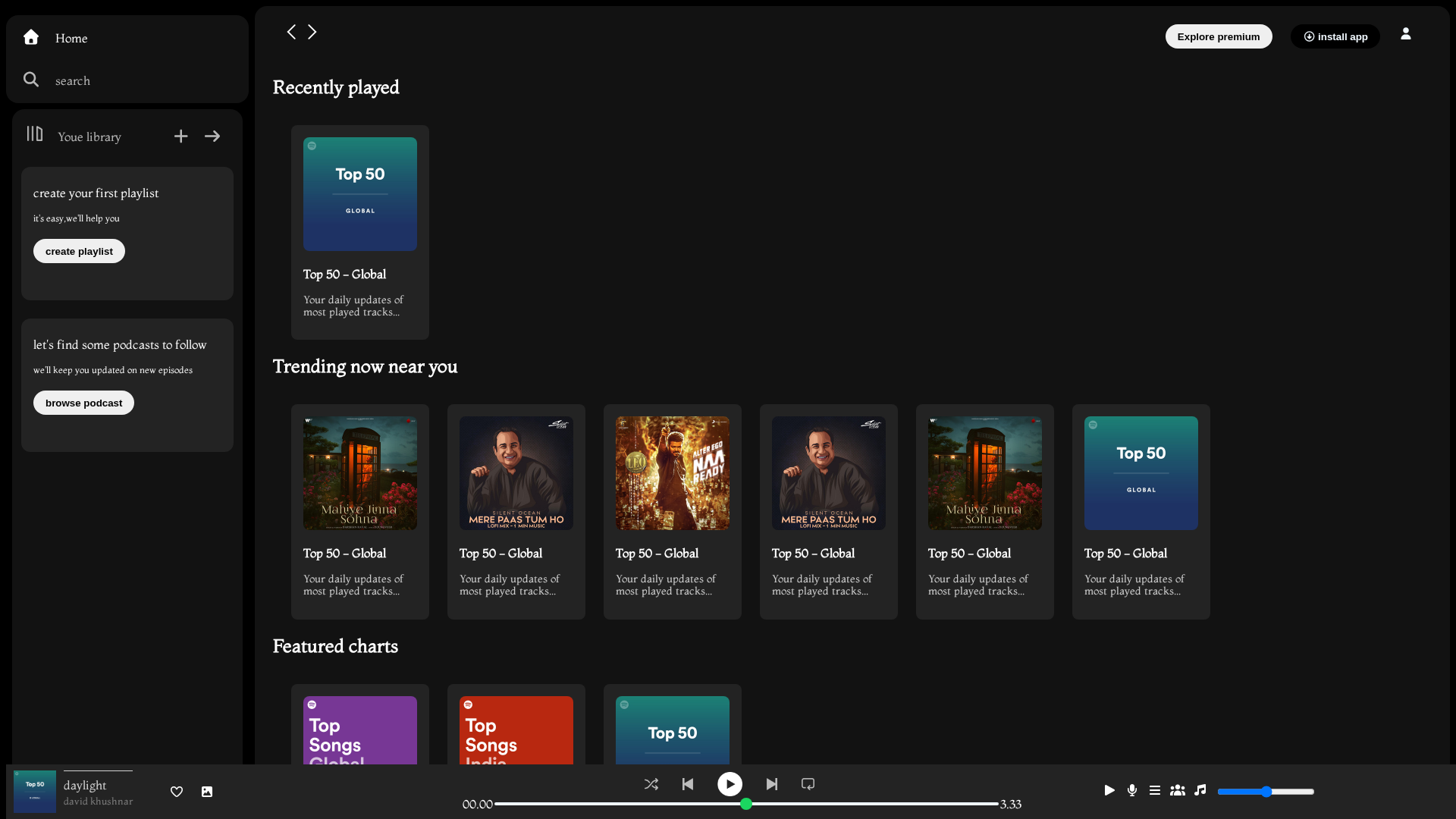
Task: Click the Explore premium button
Action: [x=1219, y=36]
